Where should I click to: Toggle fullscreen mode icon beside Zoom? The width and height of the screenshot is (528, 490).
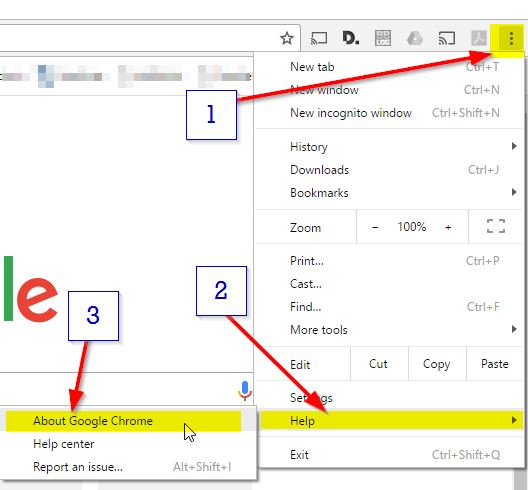[x=496, y=226]
